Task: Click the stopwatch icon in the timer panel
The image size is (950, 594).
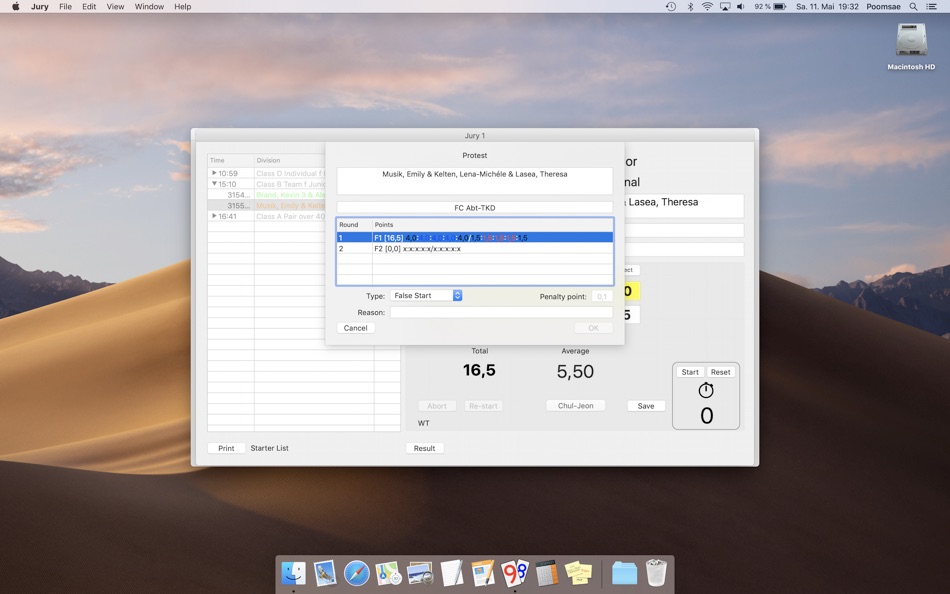Action: point(706,389)
